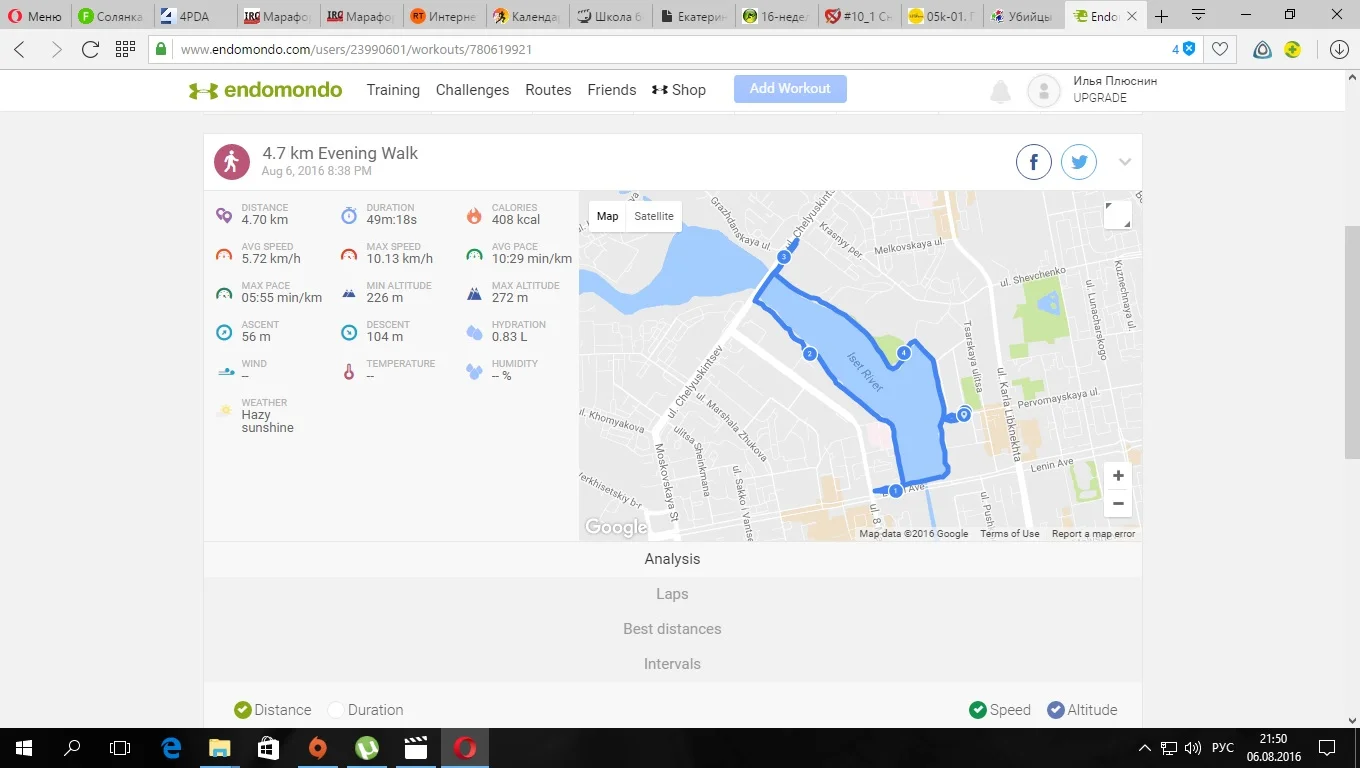Screen dimensions: 1360x768
Task: Share the workout on Twitter
Action: click(1079, 162)
